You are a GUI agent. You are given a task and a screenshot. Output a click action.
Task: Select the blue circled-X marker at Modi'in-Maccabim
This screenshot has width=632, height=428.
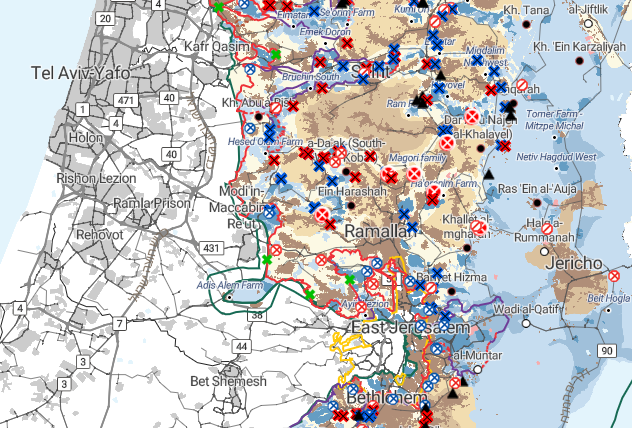[269, 212]
